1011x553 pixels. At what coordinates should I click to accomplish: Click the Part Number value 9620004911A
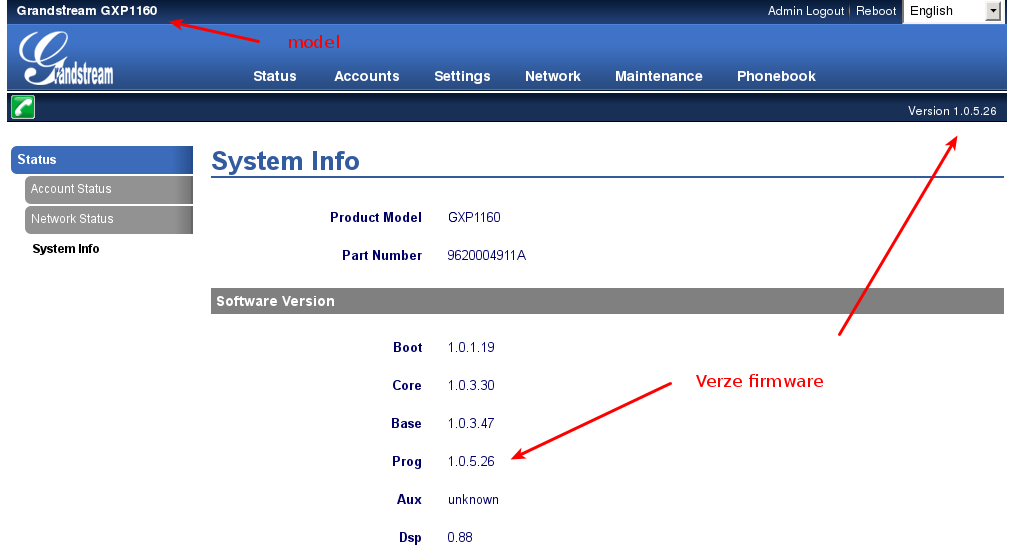(x=486, y=256)
